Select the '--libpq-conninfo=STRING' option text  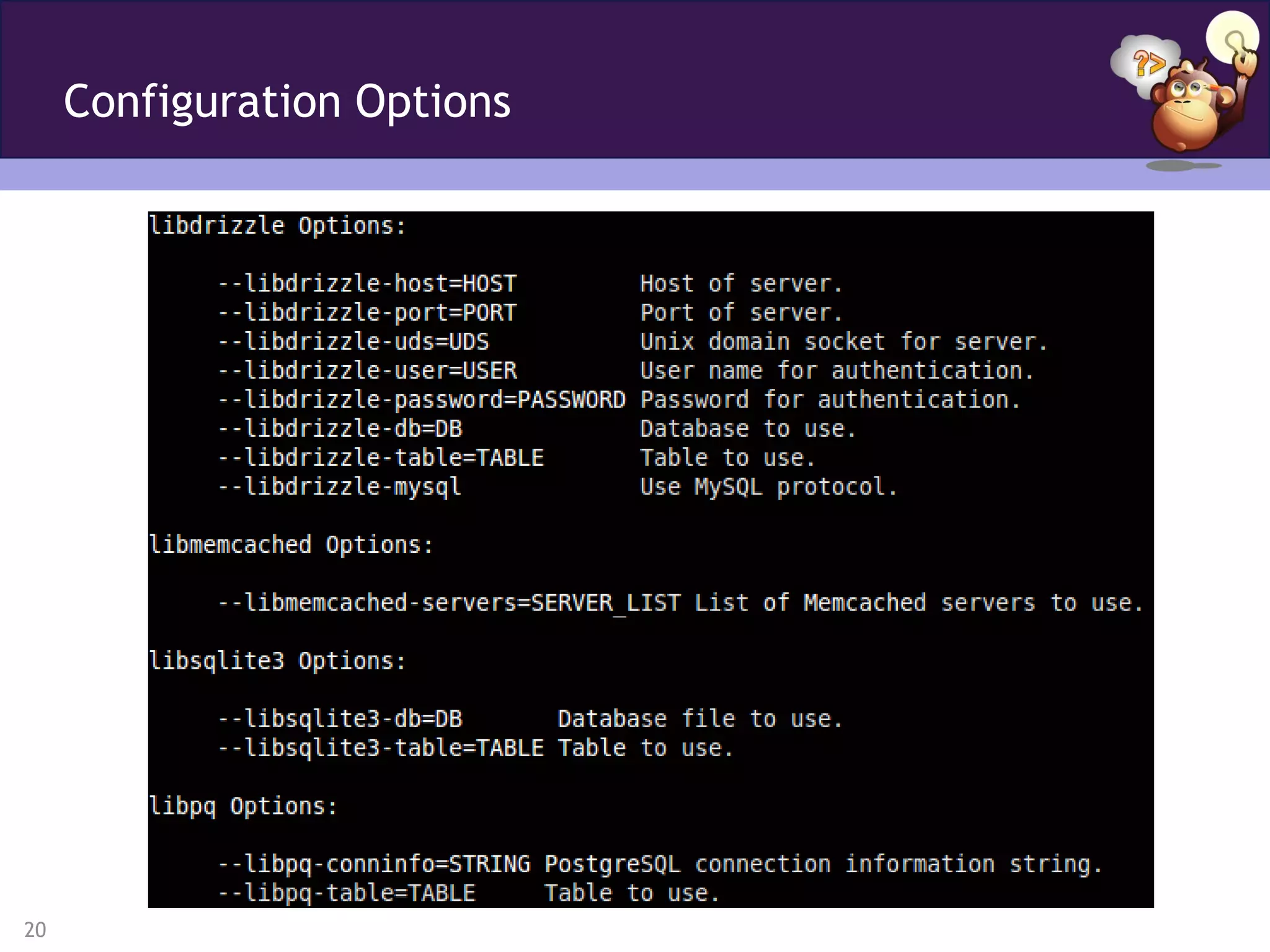375,864
